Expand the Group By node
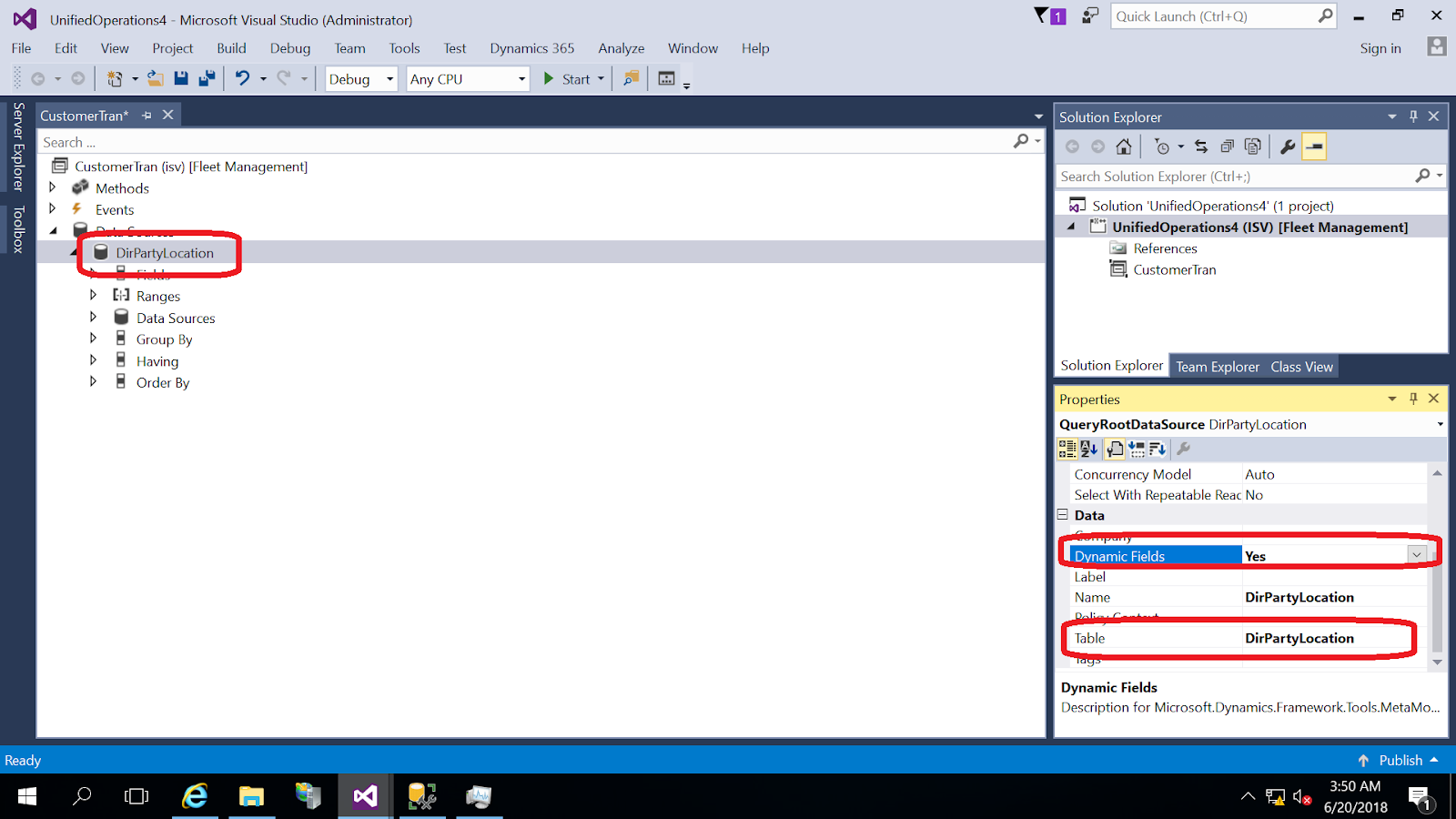Viewport: 1456px width, 819px height. (93, 339)
